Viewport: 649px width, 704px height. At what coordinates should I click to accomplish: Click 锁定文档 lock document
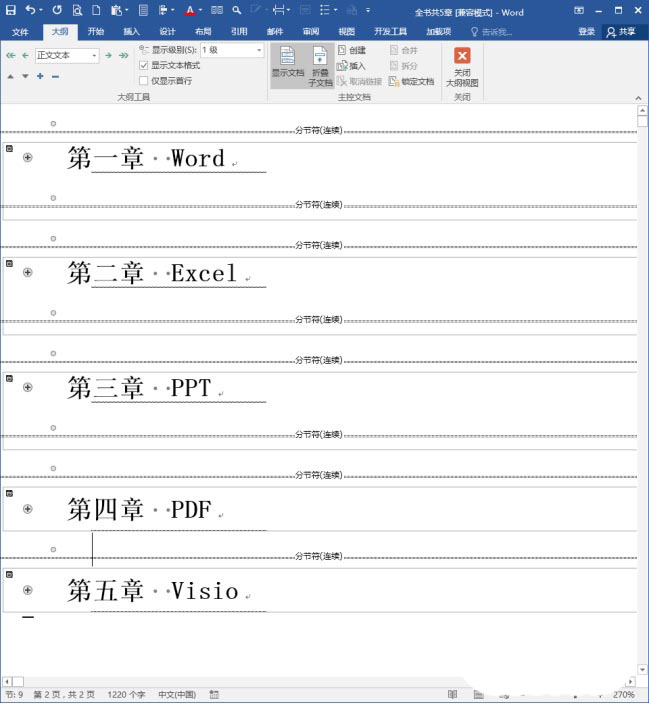click(411, 81)
